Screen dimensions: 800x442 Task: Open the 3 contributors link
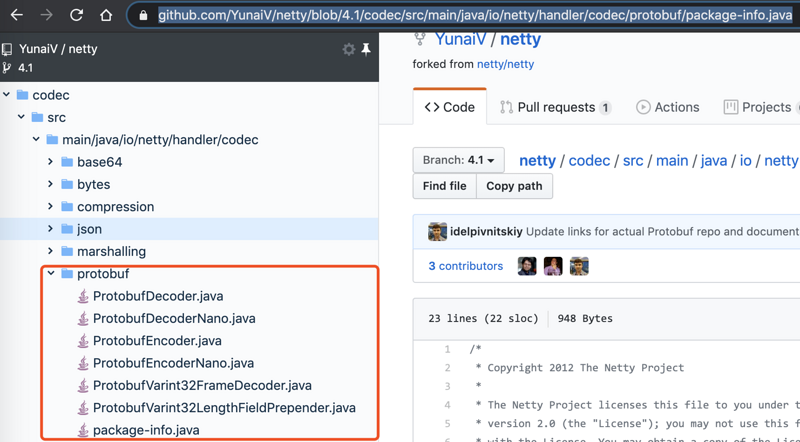click(465, 266)
